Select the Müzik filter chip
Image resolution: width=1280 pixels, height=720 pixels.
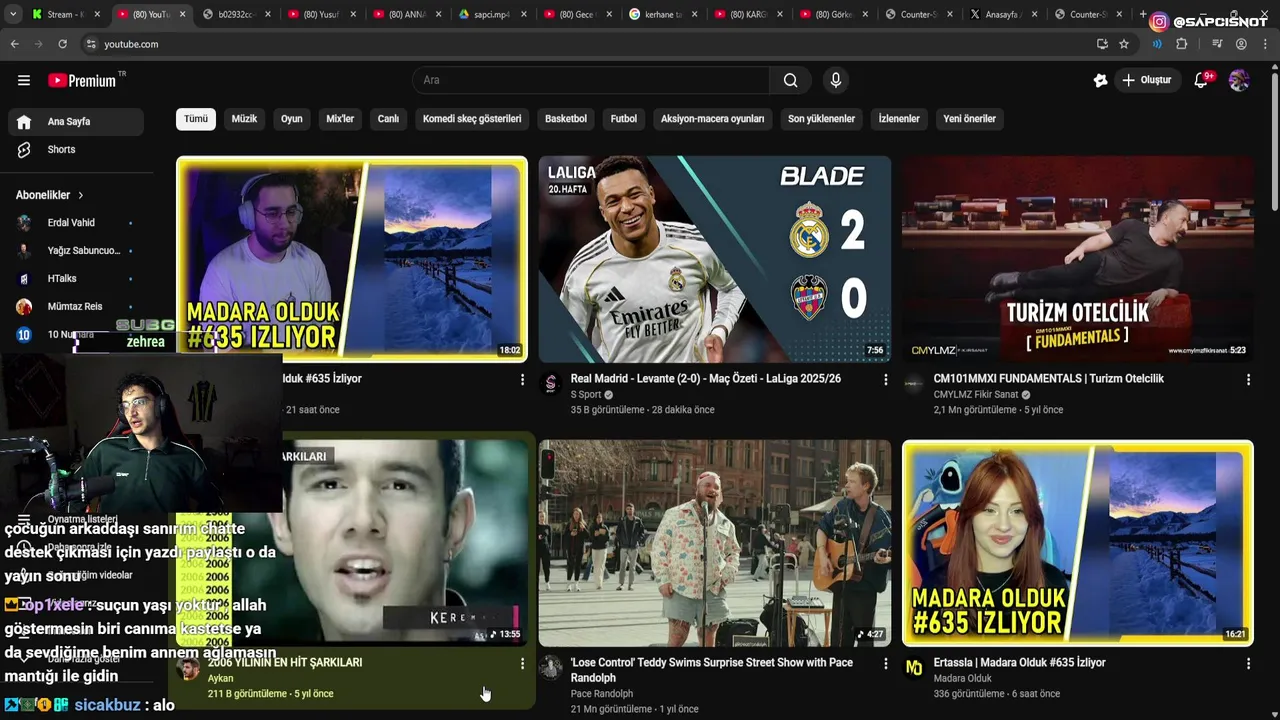click(244, 118)
